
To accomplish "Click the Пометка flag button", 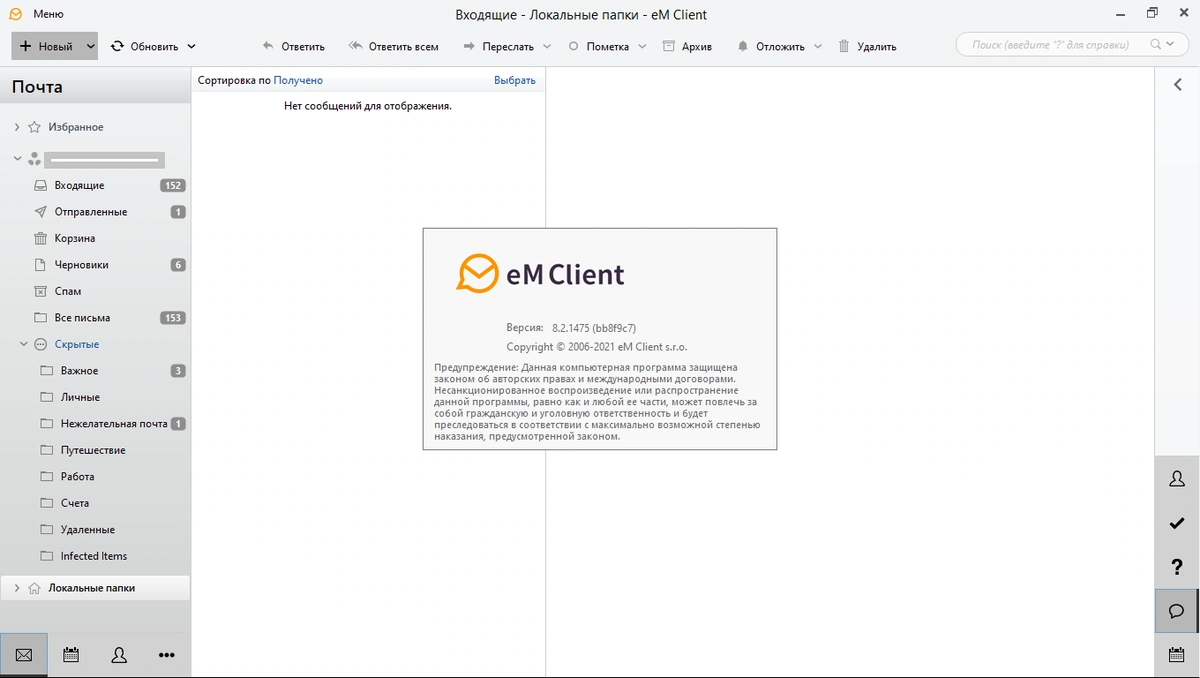I will [599, 46].
